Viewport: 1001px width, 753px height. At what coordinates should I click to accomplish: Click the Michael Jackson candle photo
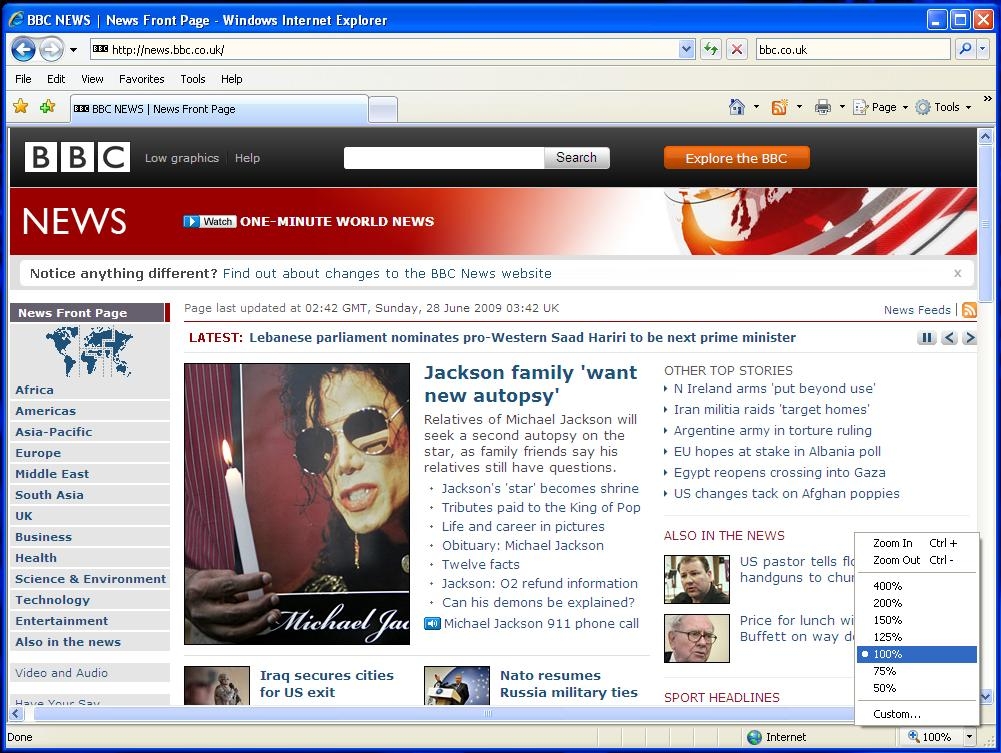pos(297,503)
